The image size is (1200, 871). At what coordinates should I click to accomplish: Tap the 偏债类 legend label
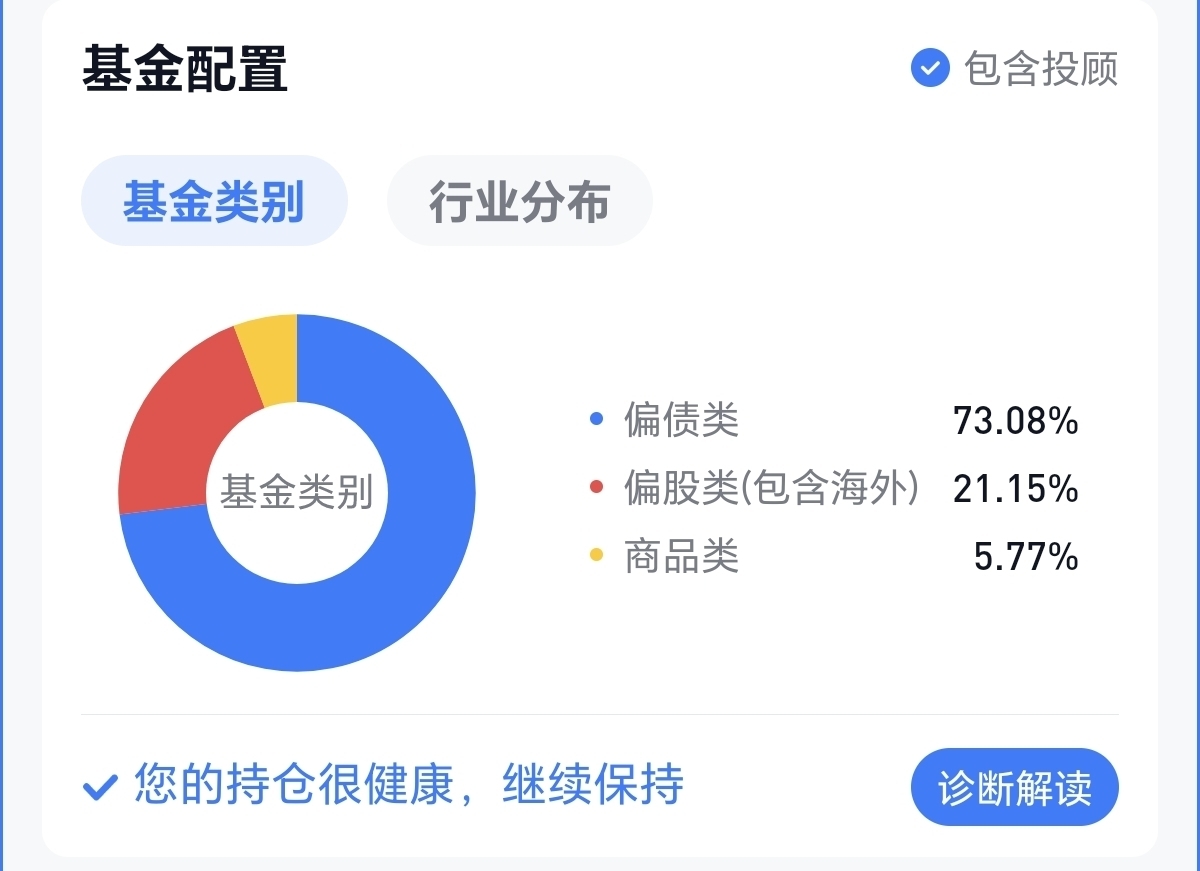tap(682, 420)
